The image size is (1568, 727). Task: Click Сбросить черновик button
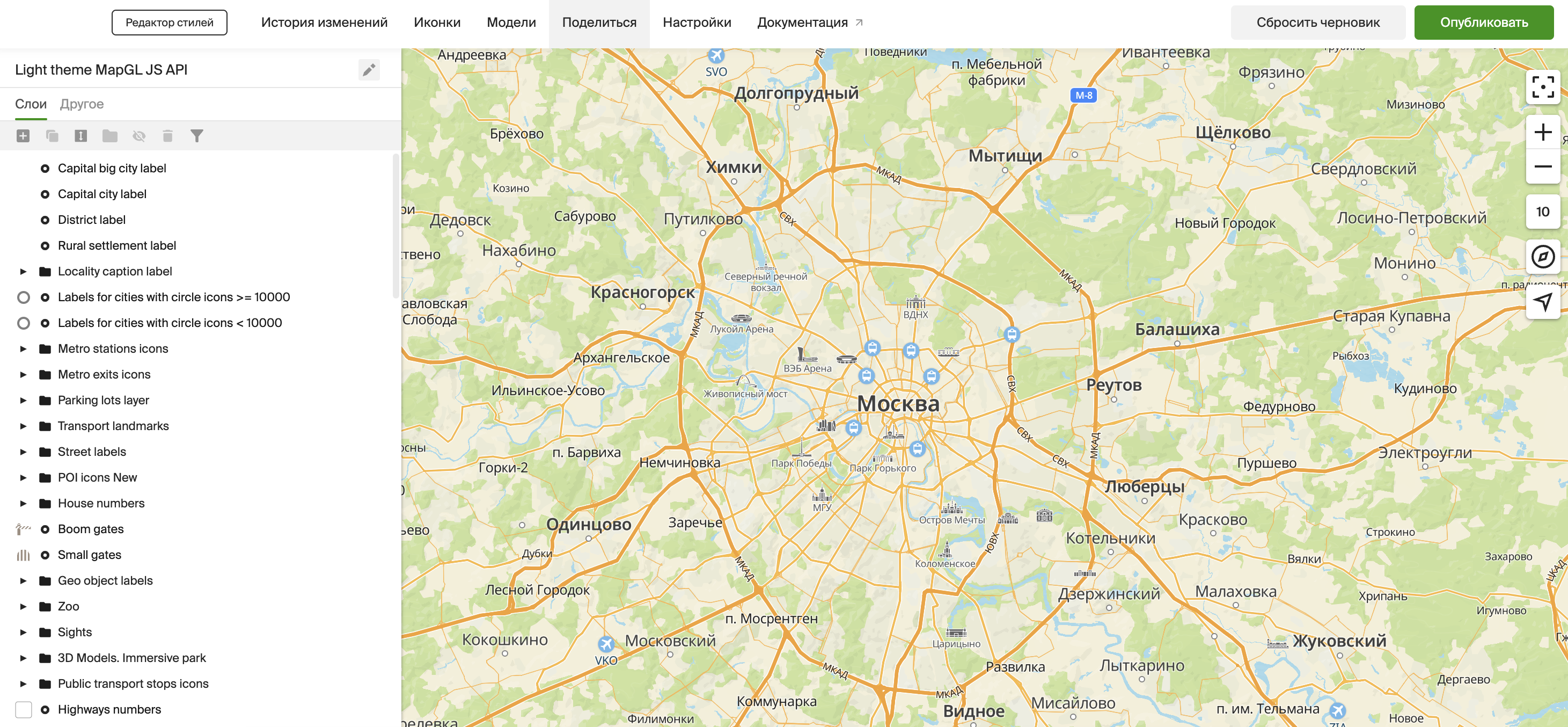(1317, 23)
